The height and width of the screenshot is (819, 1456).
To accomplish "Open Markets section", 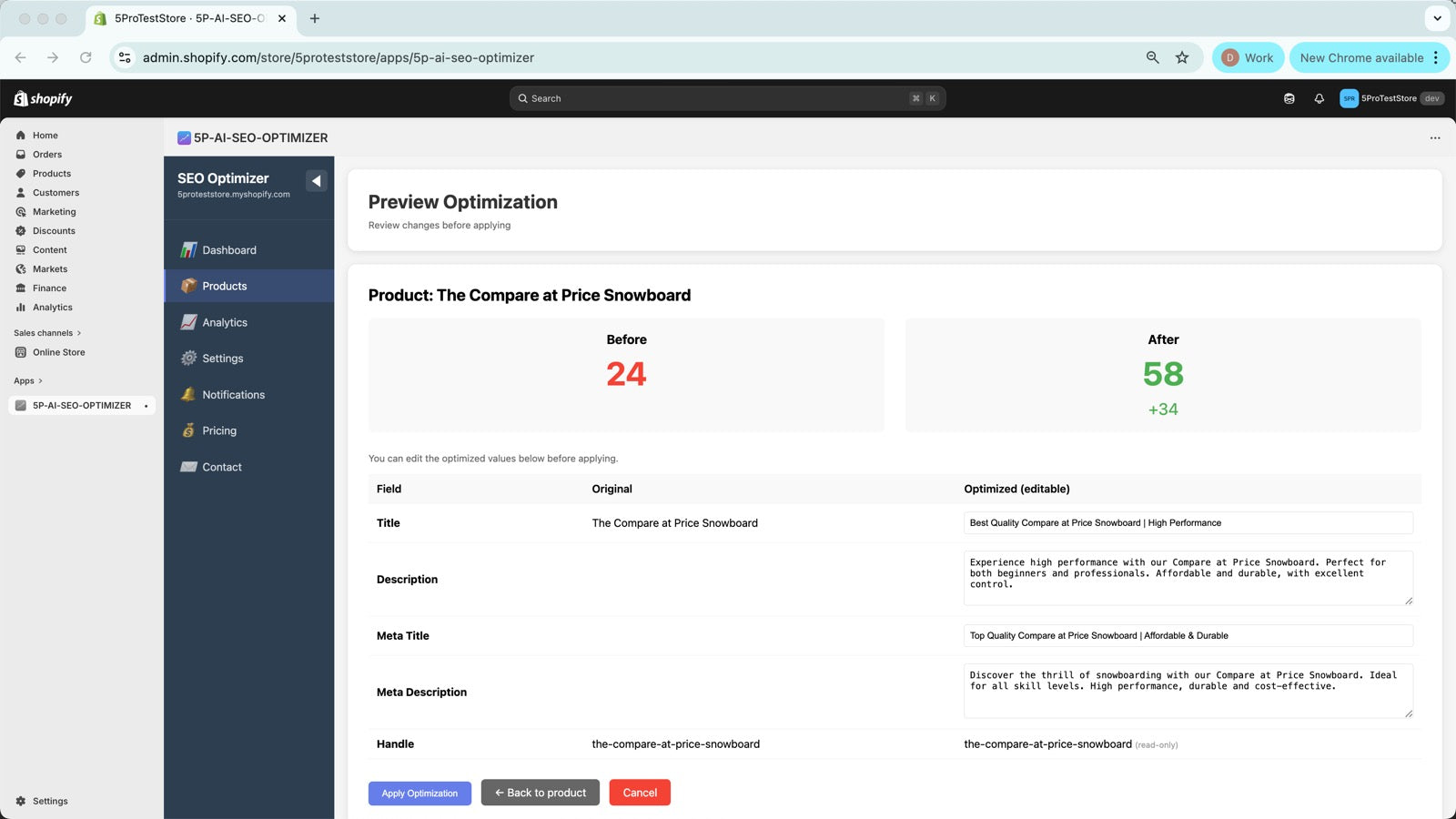I will click(x=50, y=269).
